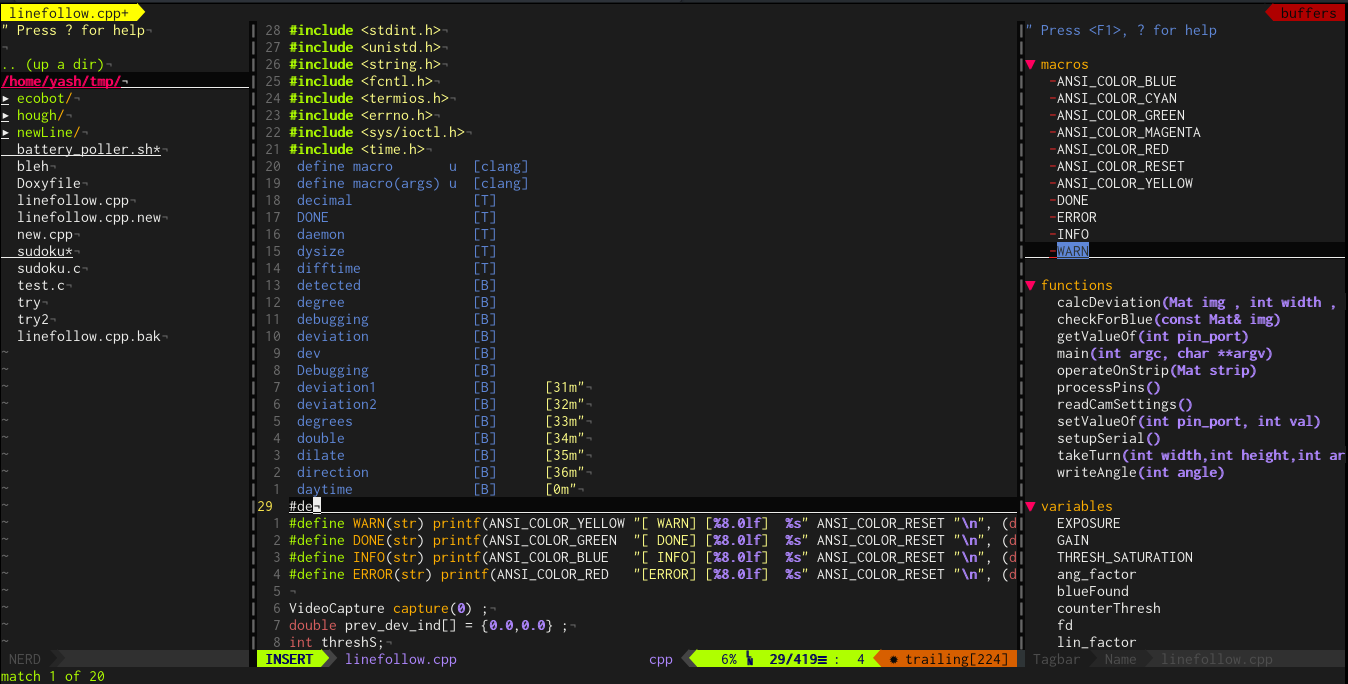The height and width of the screenshot is (684, 1348).
Task: Collapse the variables section triangle
Action: (1030, 506)
